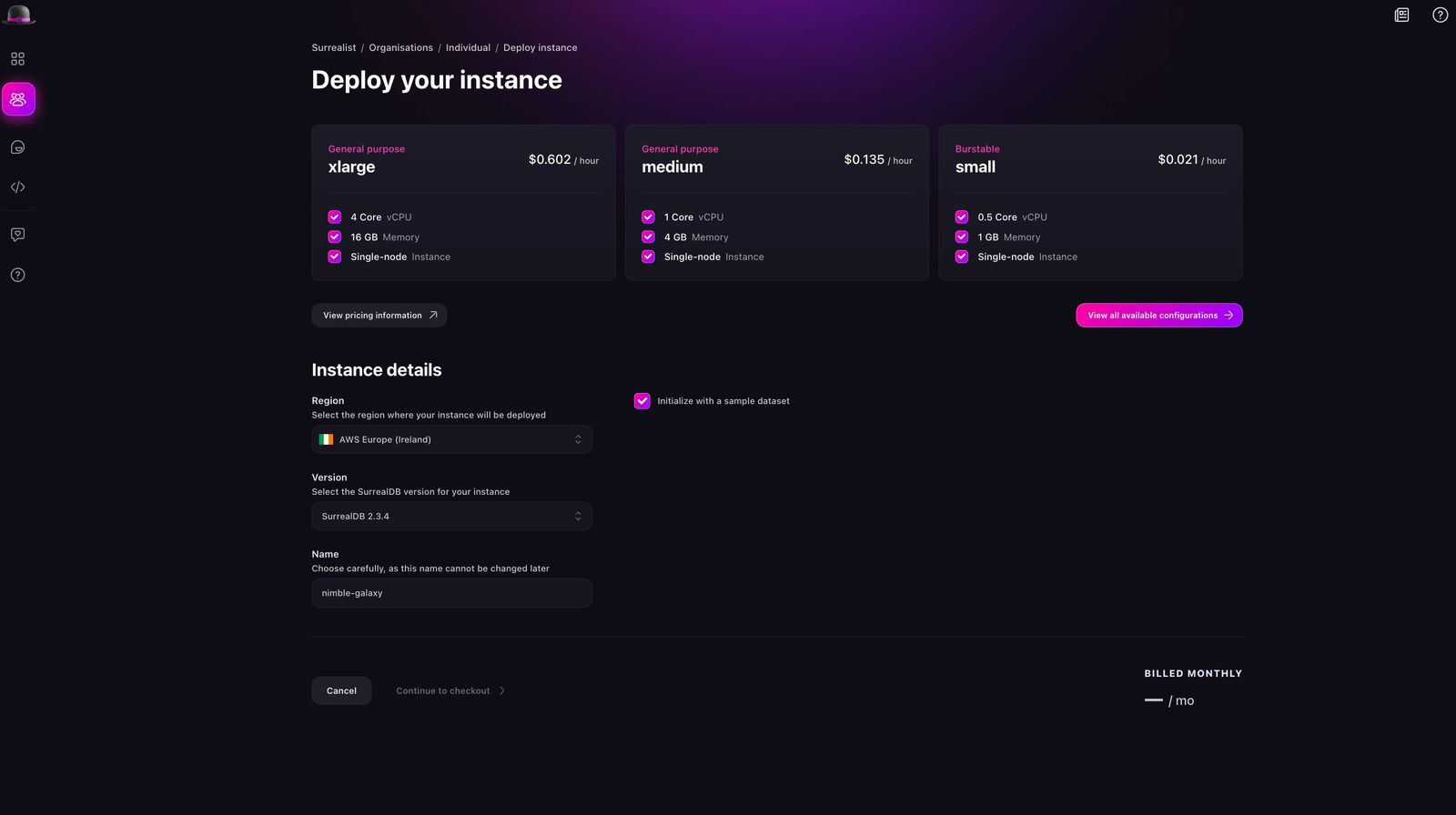The width and height of the screenshot is (1456, 815).
Task: Click the small 1 GB Memory checkmark
Action: [x=962, y=237]
